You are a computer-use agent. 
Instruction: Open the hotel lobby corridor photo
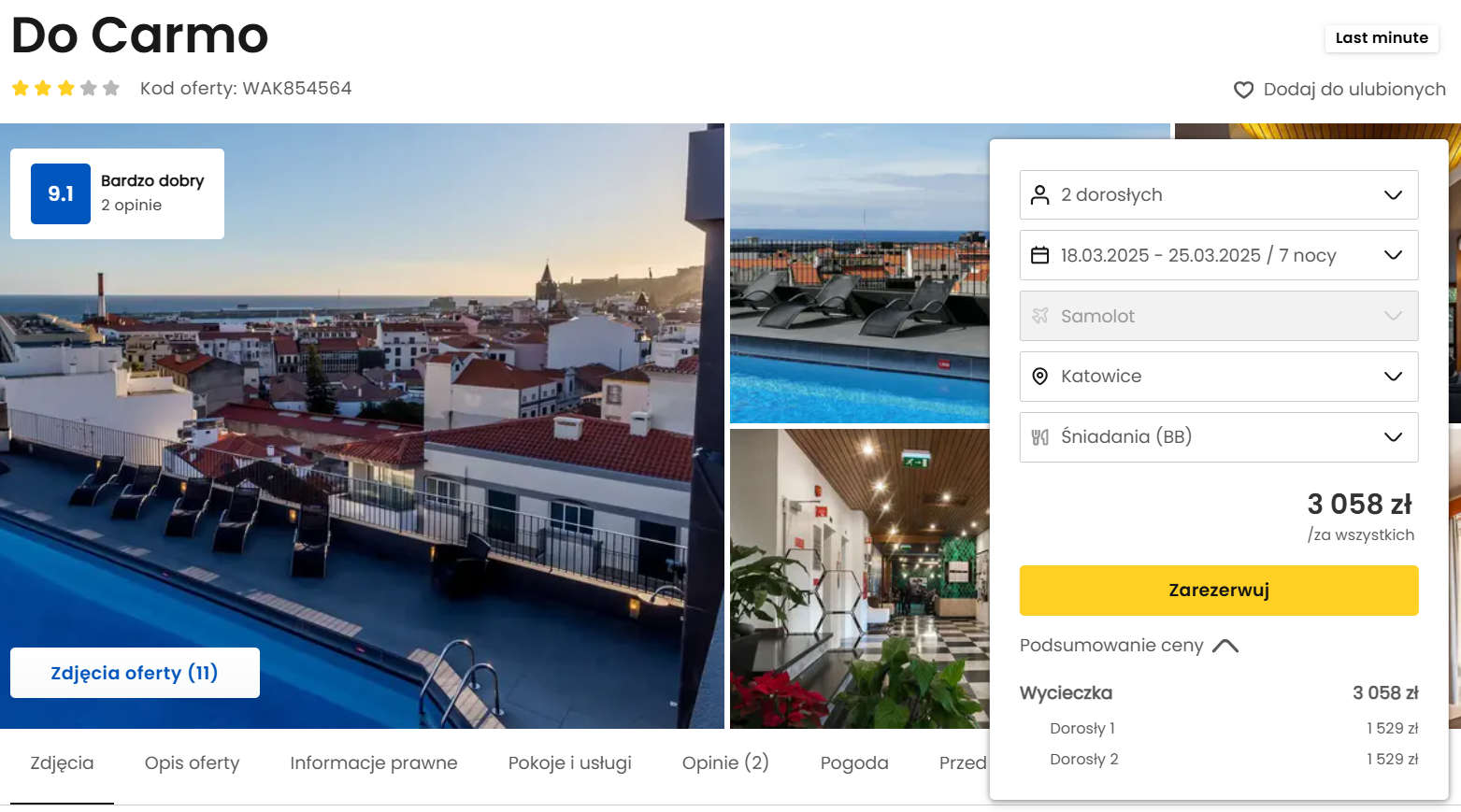(860, 578)
